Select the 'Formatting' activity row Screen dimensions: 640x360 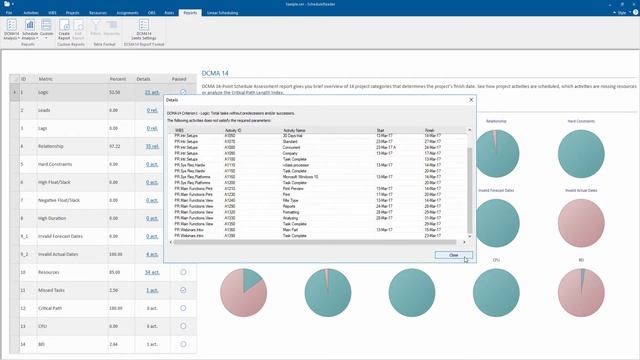(317, 212)
